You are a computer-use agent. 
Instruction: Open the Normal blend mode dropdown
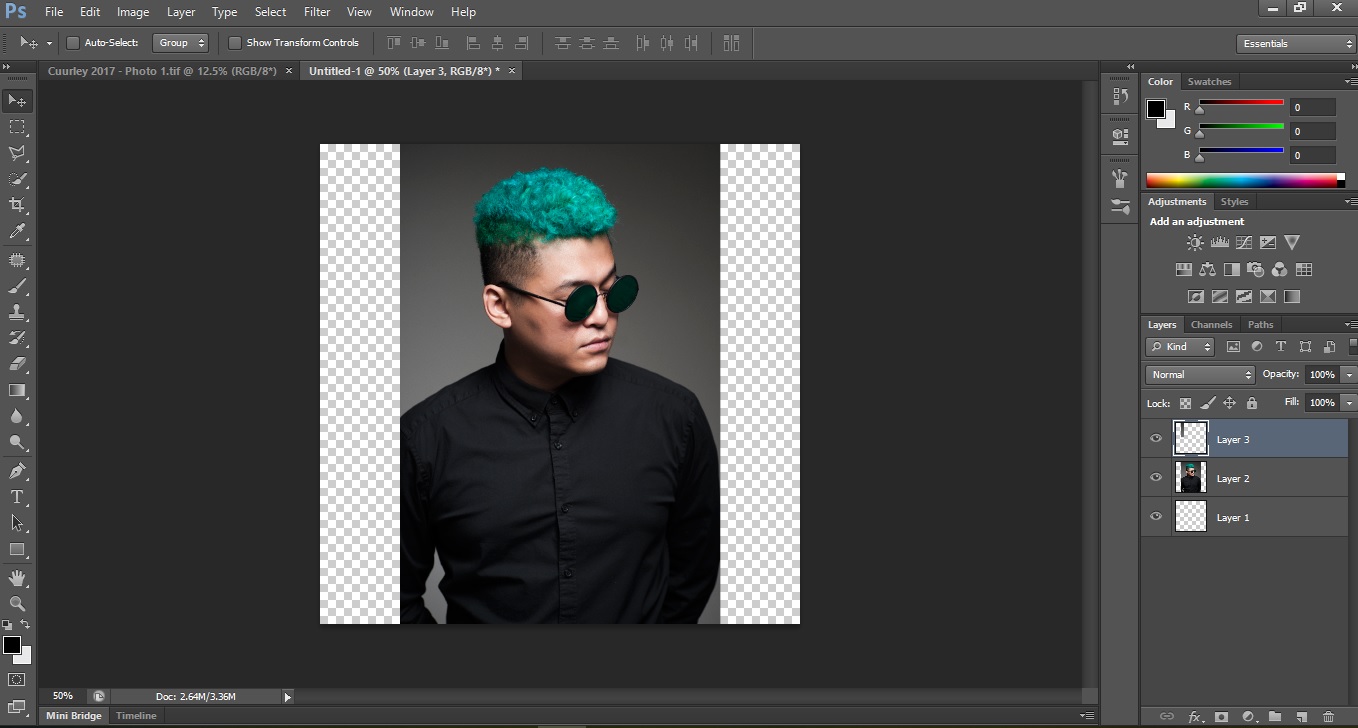tap(1200, 374)
